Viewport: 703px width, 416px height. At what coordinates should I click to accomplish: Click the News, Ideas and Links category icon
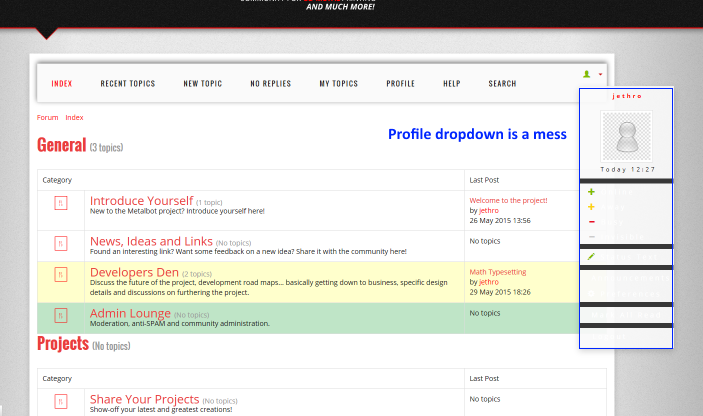[x=60, y=244]
